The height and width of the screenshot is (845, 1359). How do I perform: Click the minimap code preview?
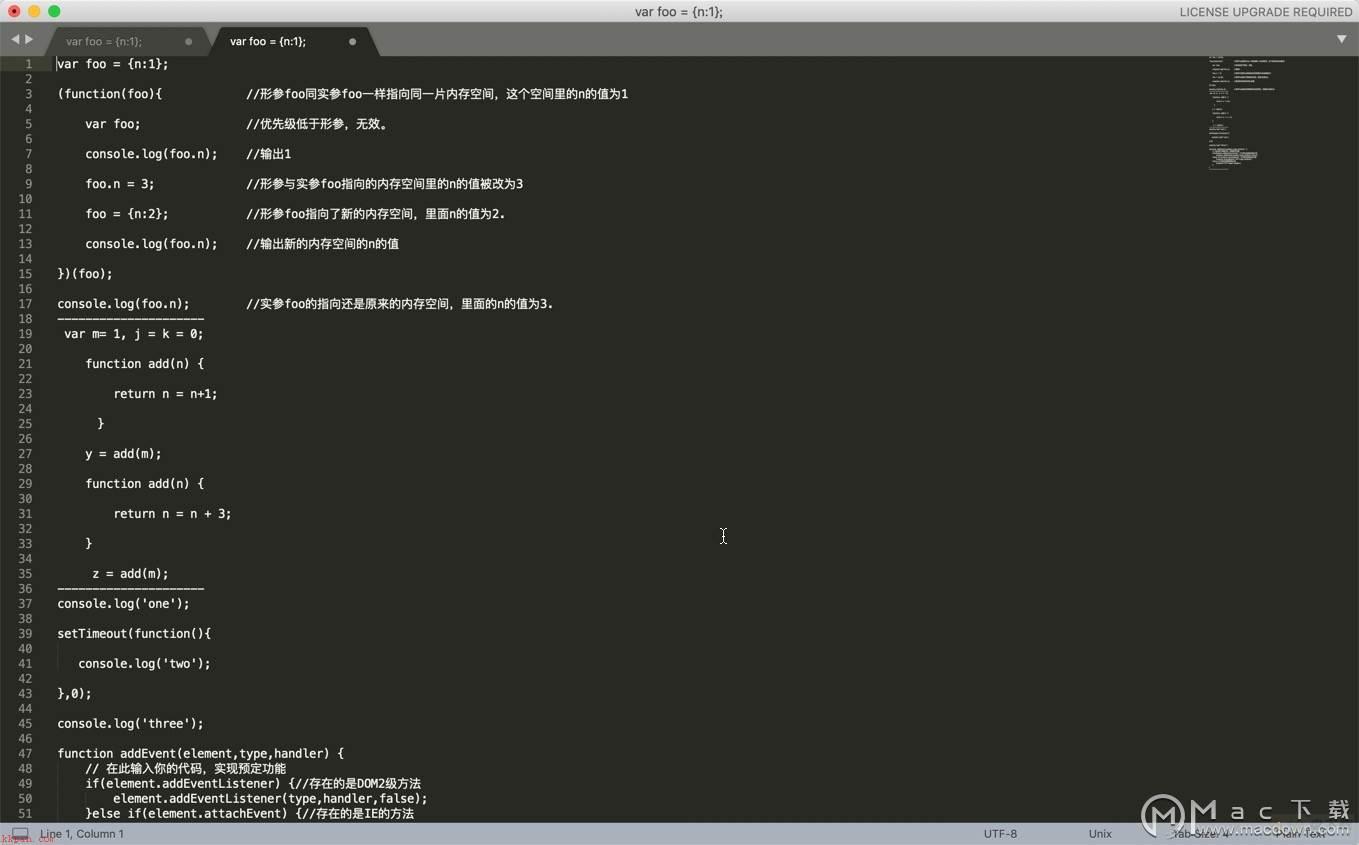[1245, 112]
